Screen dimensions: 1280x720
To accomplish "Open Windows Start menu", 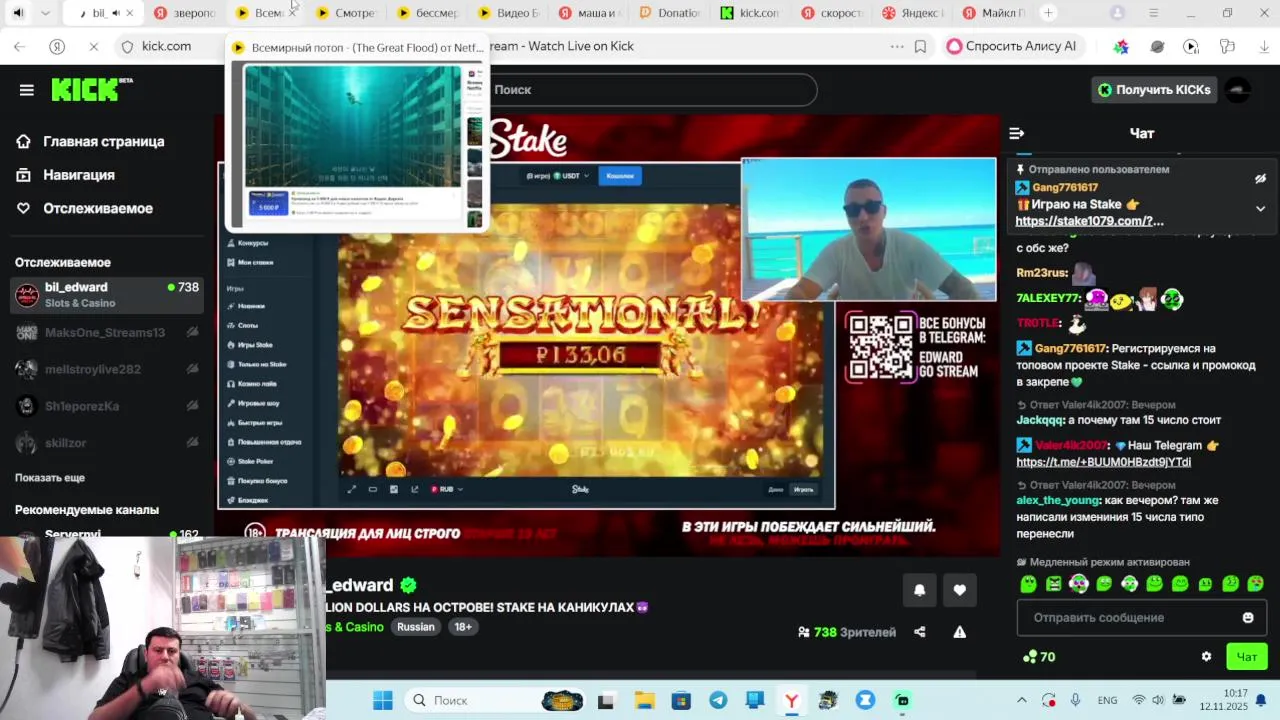I will pyautogui.click(x=383, y=701).
